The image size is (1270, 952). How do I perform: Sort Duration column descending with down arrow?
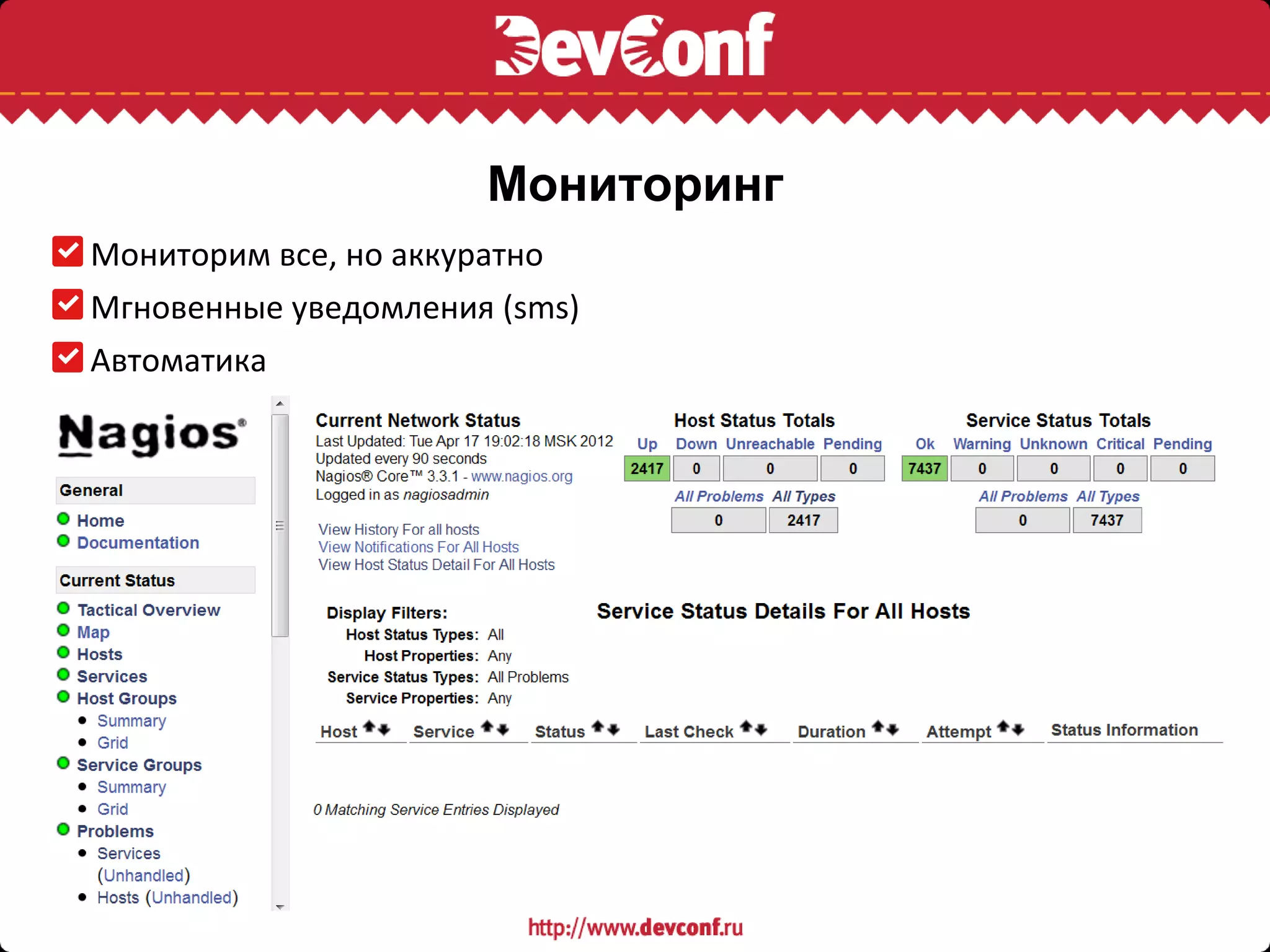click(x=893, y=729)
